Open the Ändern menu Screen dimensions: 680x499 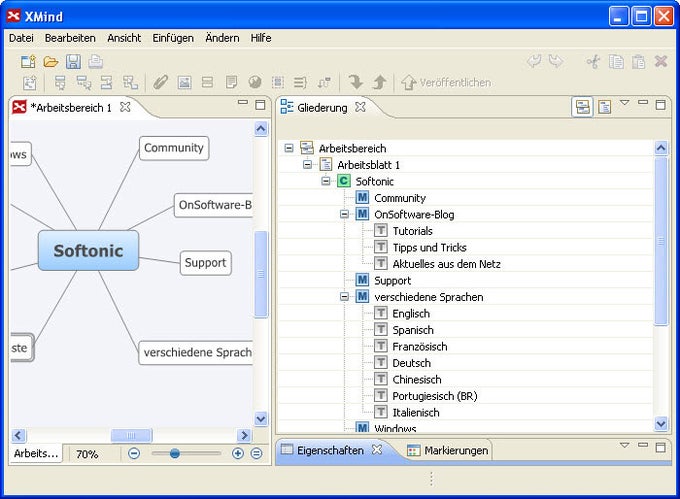222,38
